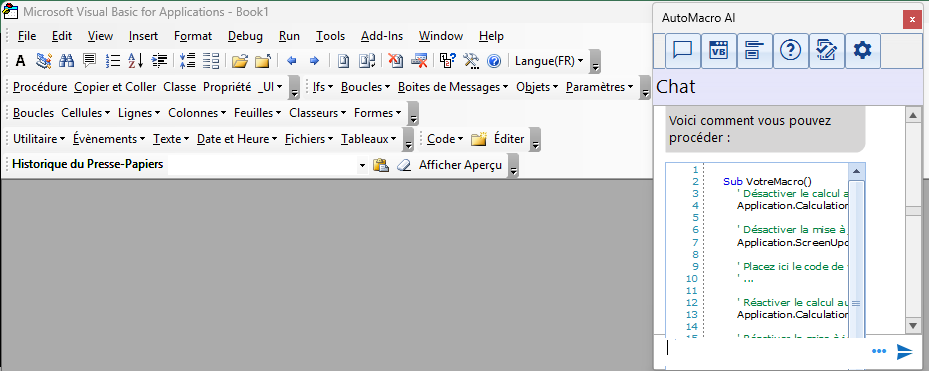Viewport: 929px width, 371px height.
Task: Open the Lignes dropdown
Action: tap(139, 113)
